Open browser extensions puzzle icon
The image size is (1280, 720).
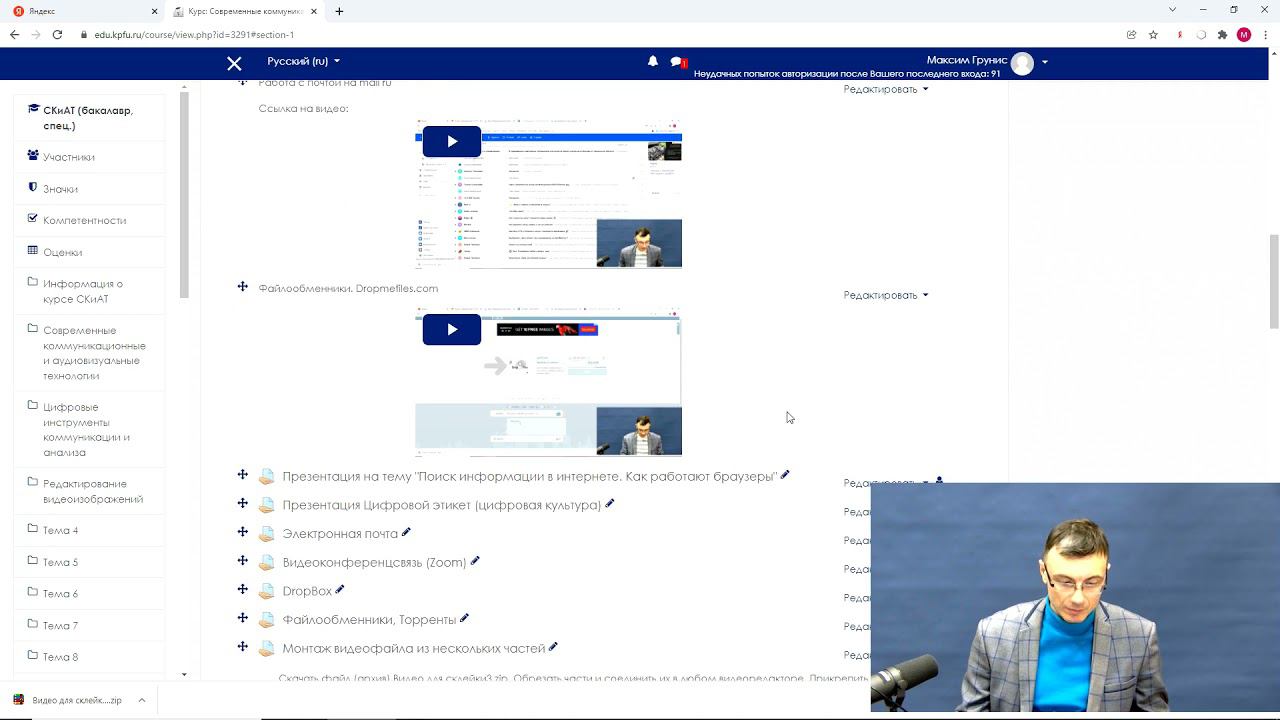click(1222, 34)
